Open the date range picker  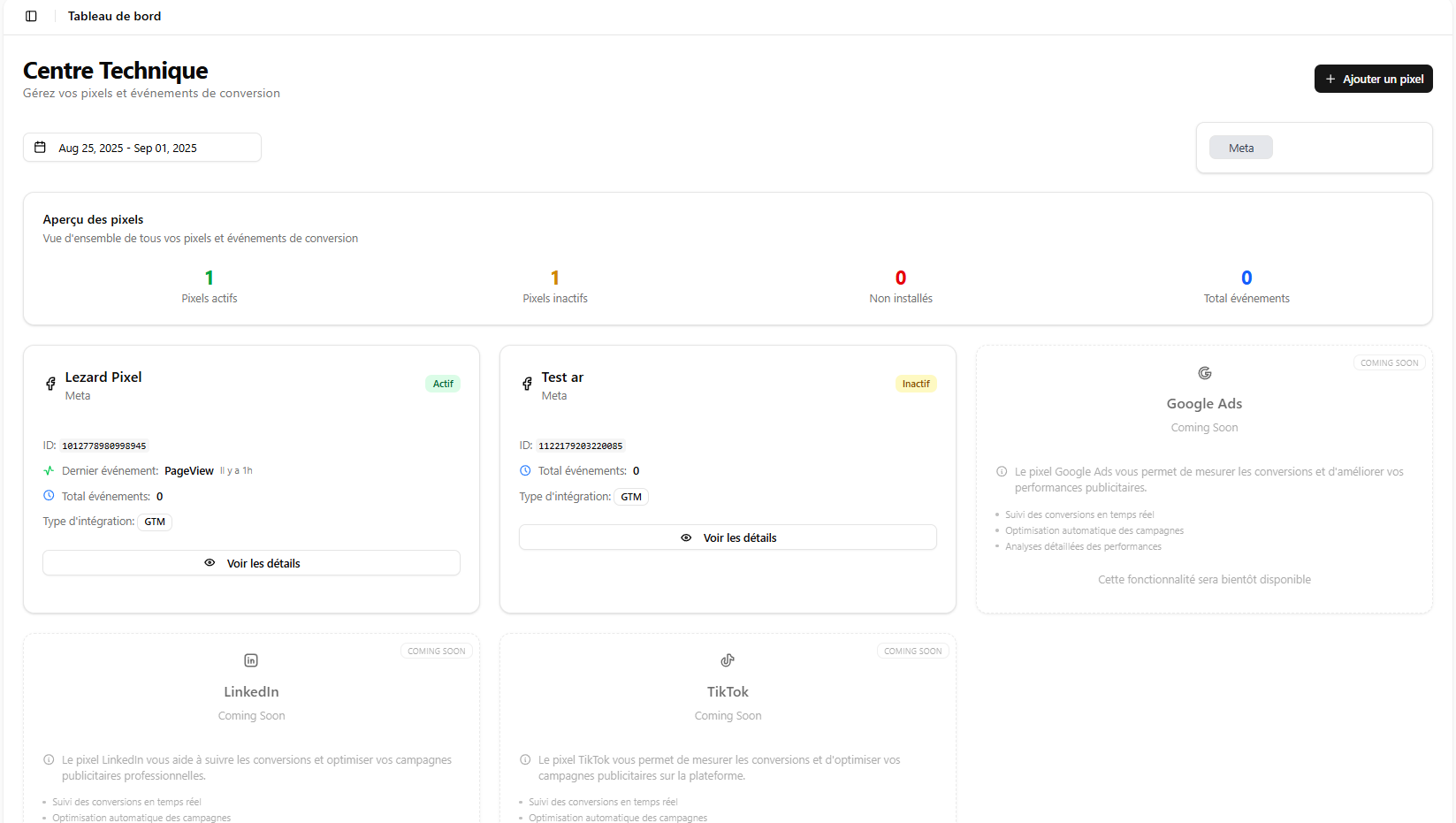(x=142, y=148)
